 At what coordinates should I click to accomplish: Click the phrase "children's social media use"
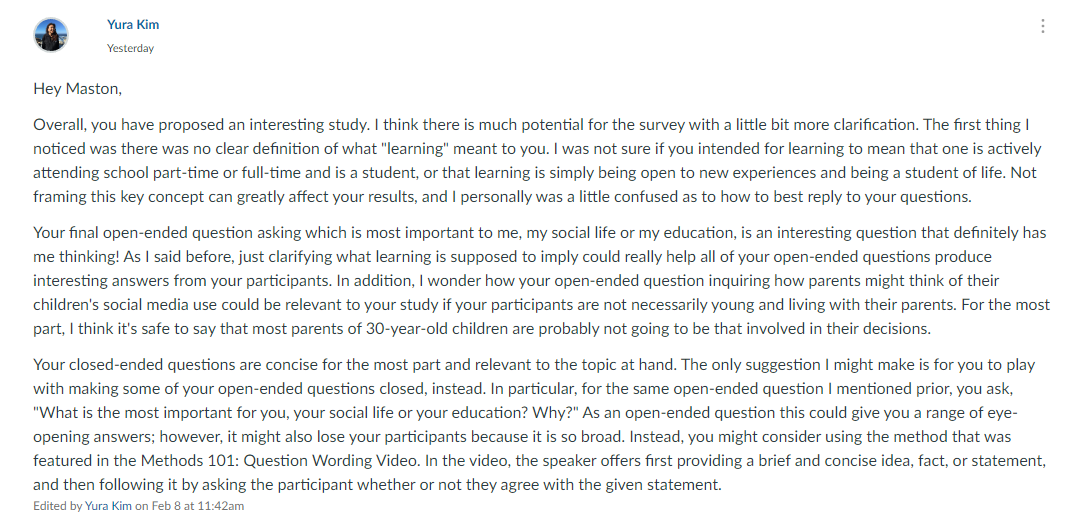click(125, 305)
